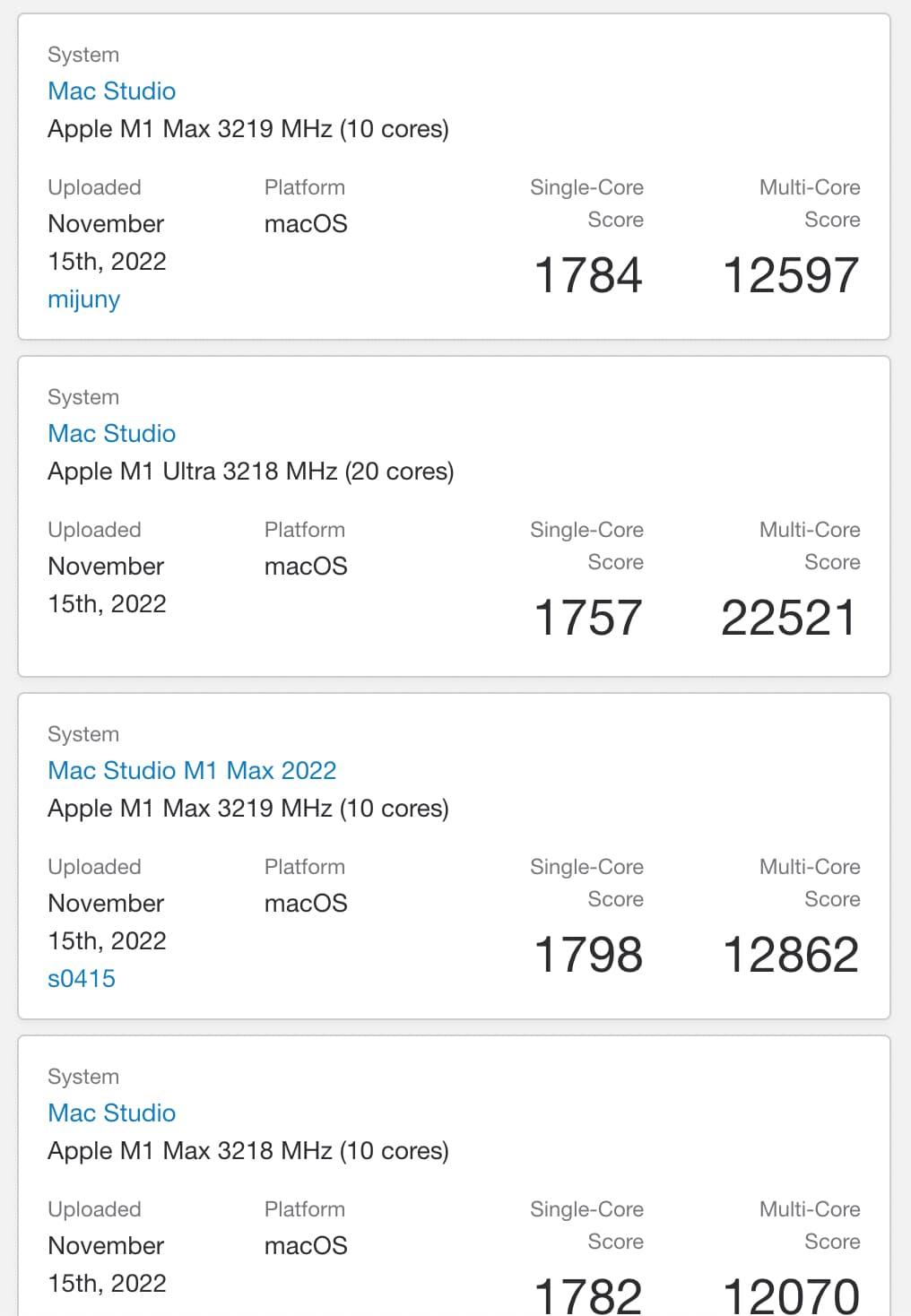Open the Mac Studio link above mijuny's result
The height and width of the screenshot is (1316, 911).
111,91
